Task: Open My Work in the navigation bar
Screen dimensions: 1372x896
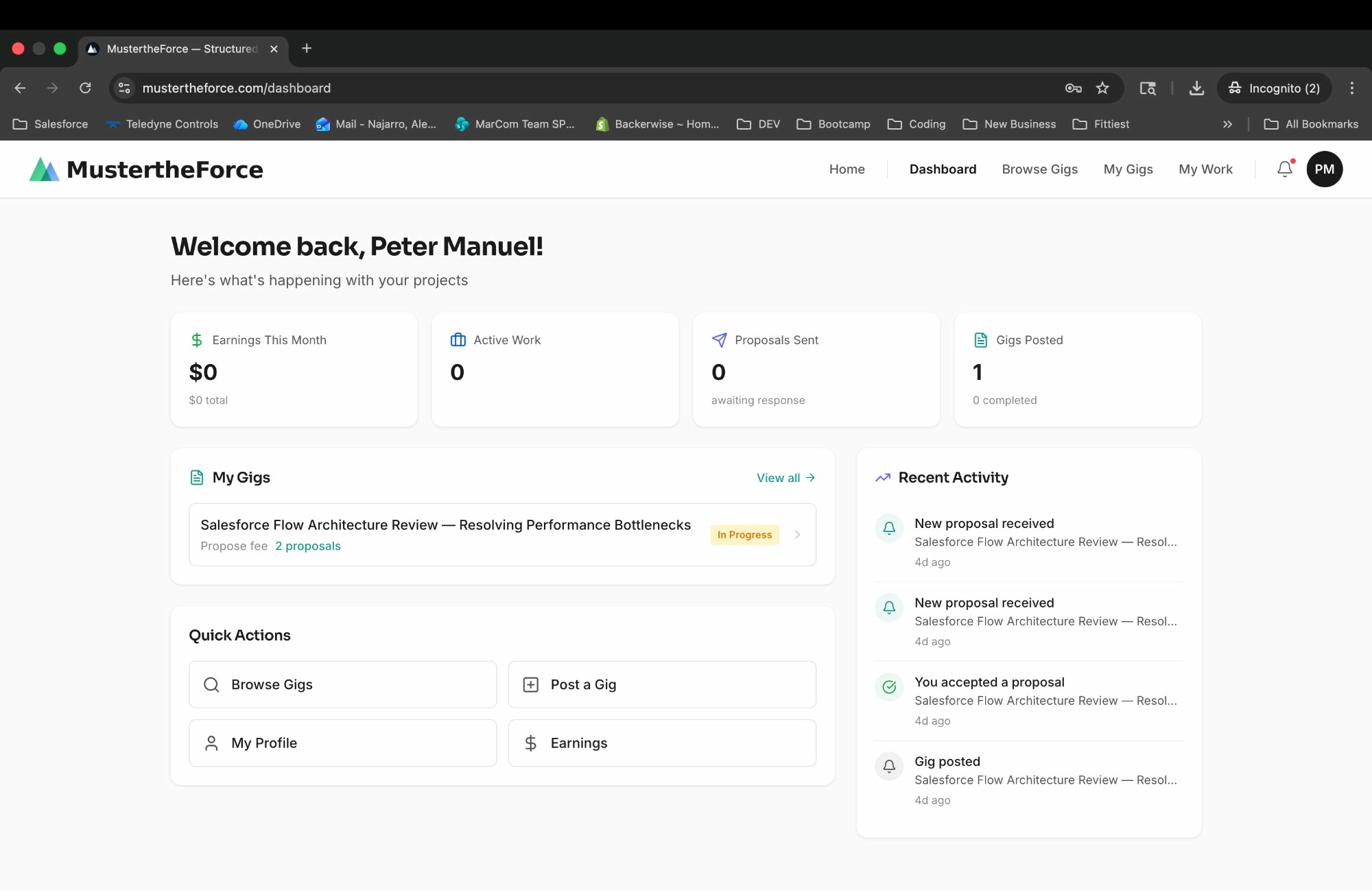Action: pos(1205,170)
